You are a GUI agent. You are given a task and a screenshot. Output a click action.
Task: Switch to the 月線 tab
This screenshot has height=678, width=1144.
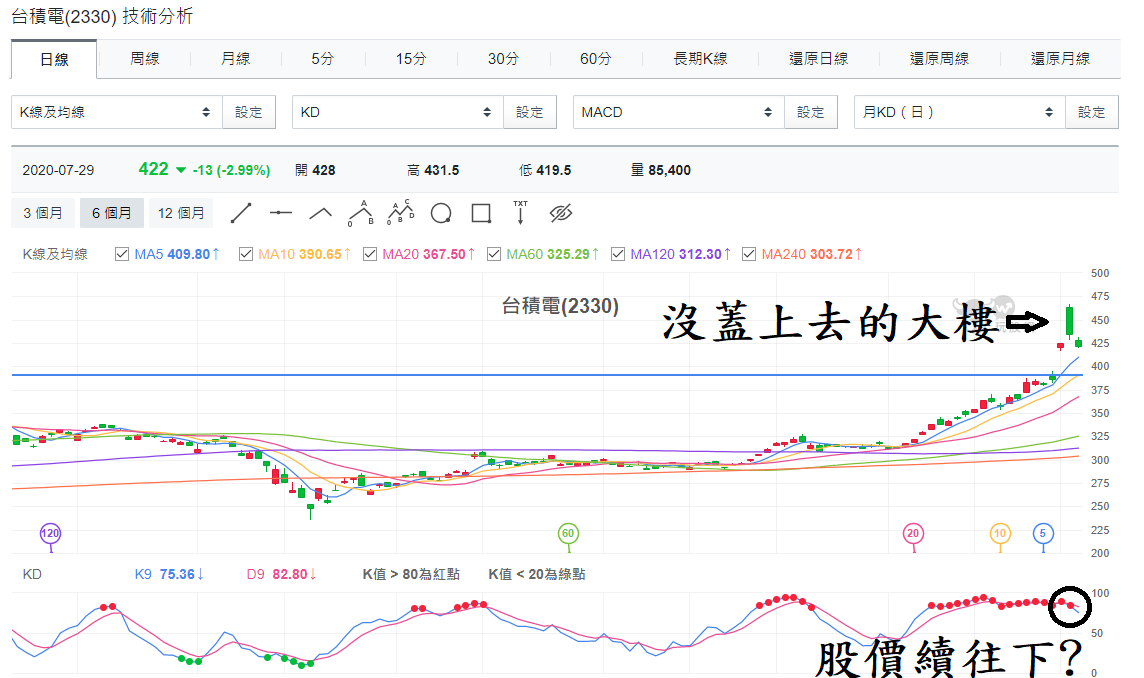click(x=236, y=58)
